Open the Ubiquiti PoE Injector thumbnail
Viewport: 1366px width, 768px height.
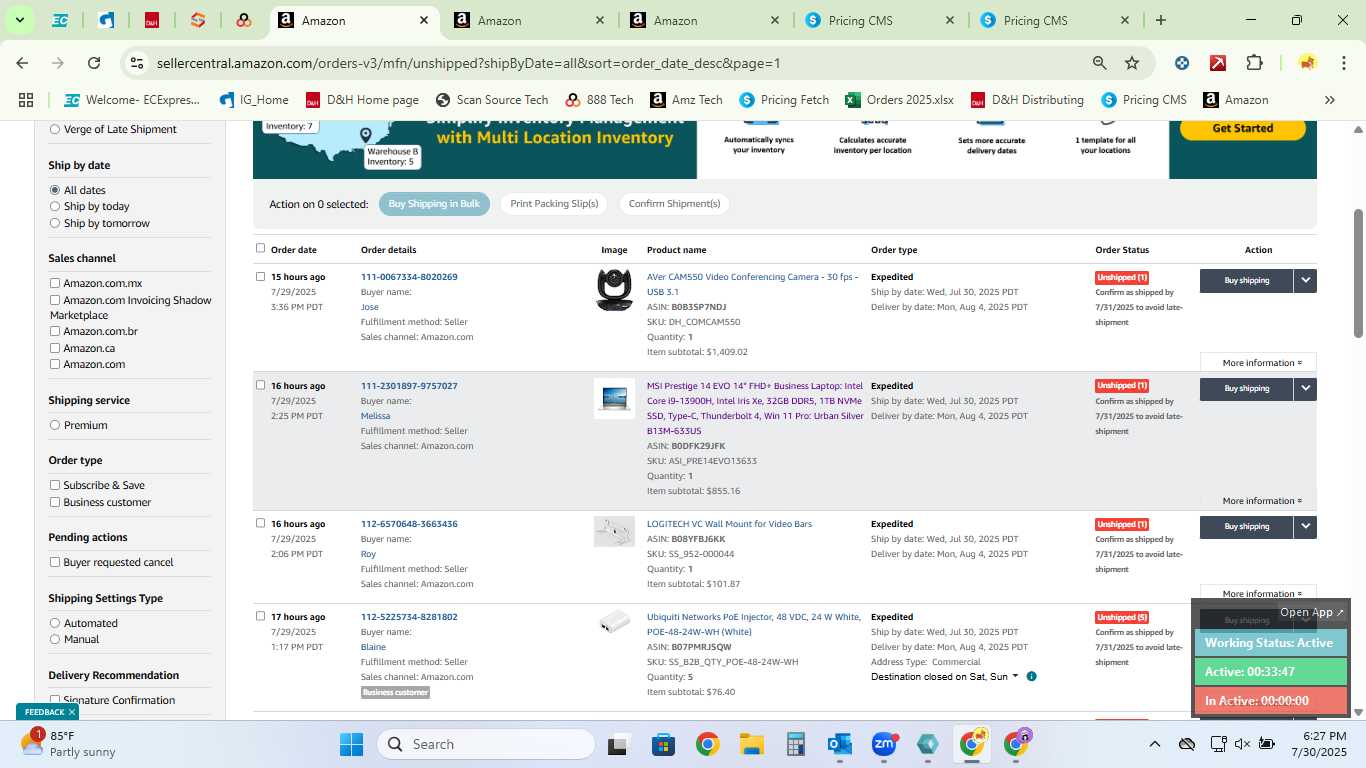614,622
